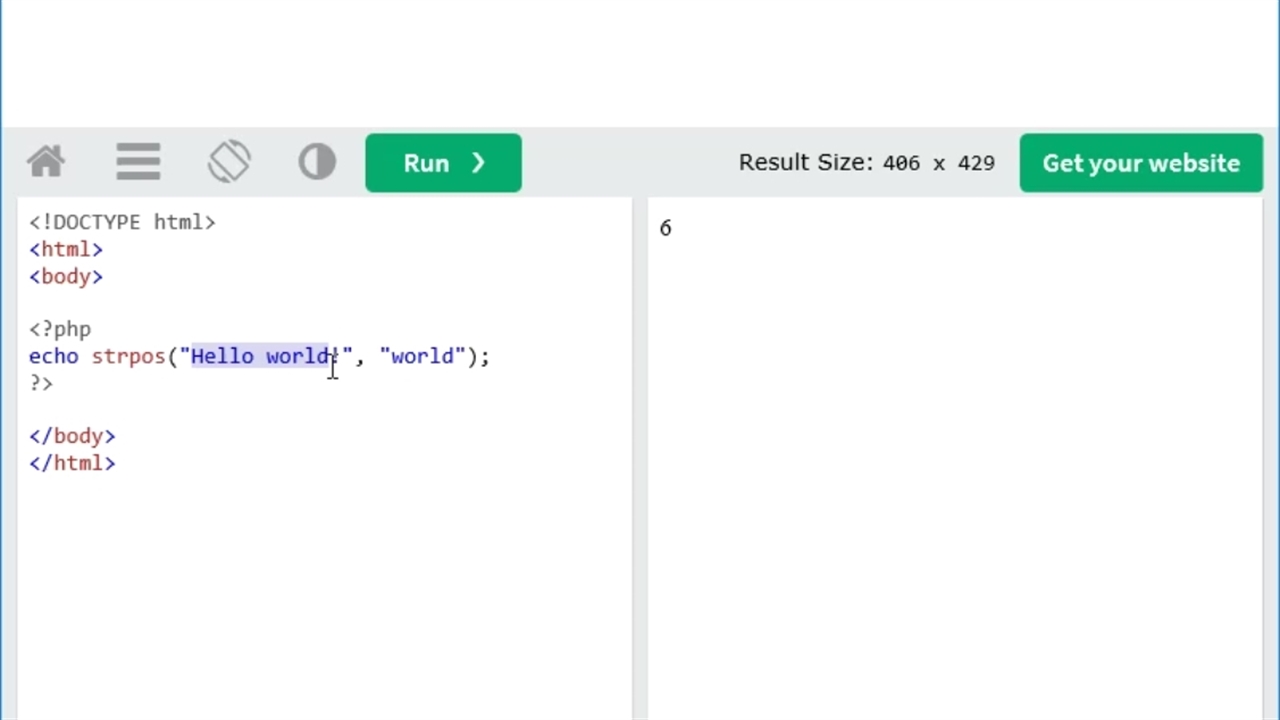Click the DOCTYPE declaration line

pyautogui.click(x=120, y=222)
